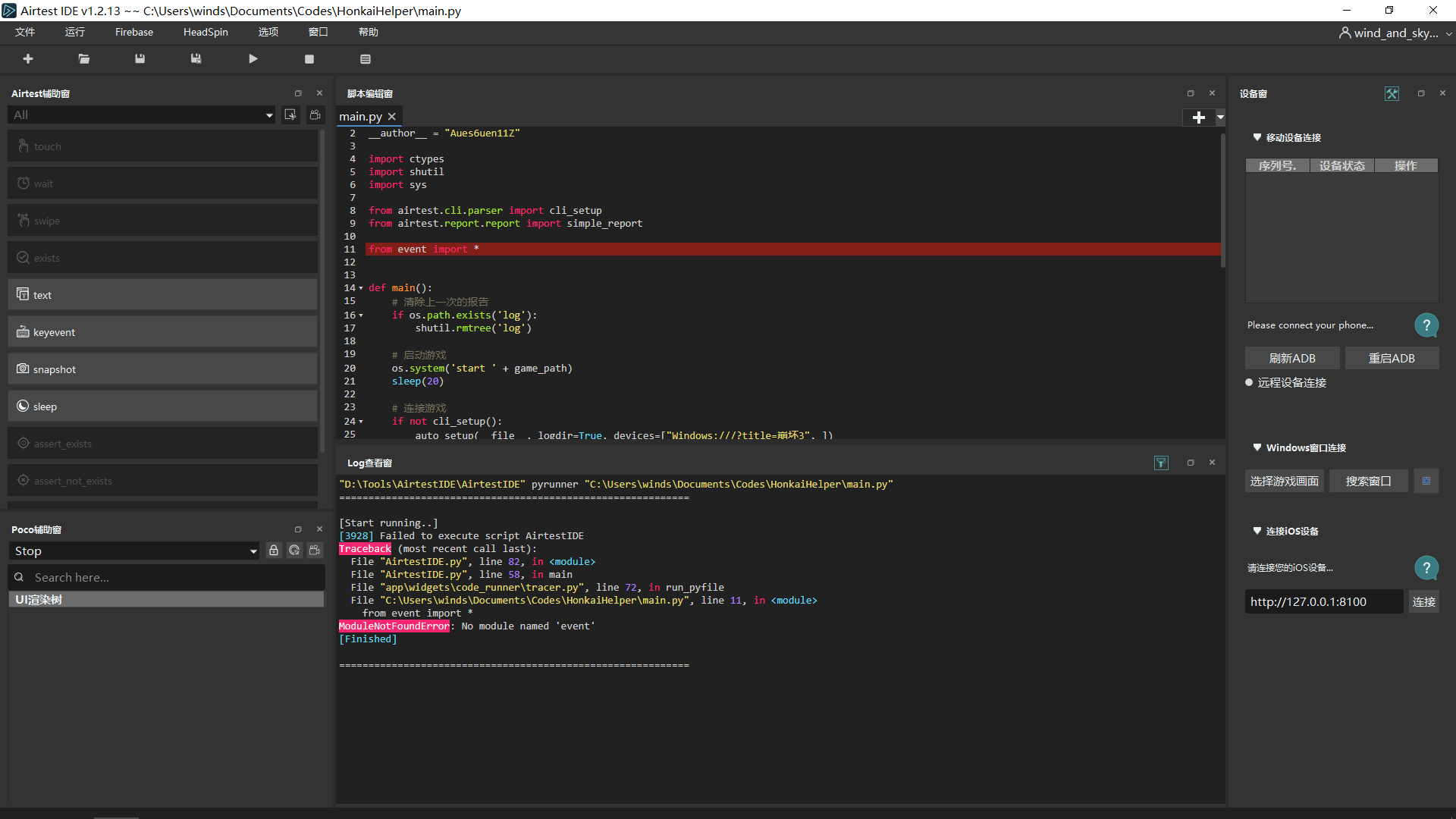Collapse the Windows窗口连接 section
Image resolution: width=1456 pixels, height=819 pixels.
1257,447
